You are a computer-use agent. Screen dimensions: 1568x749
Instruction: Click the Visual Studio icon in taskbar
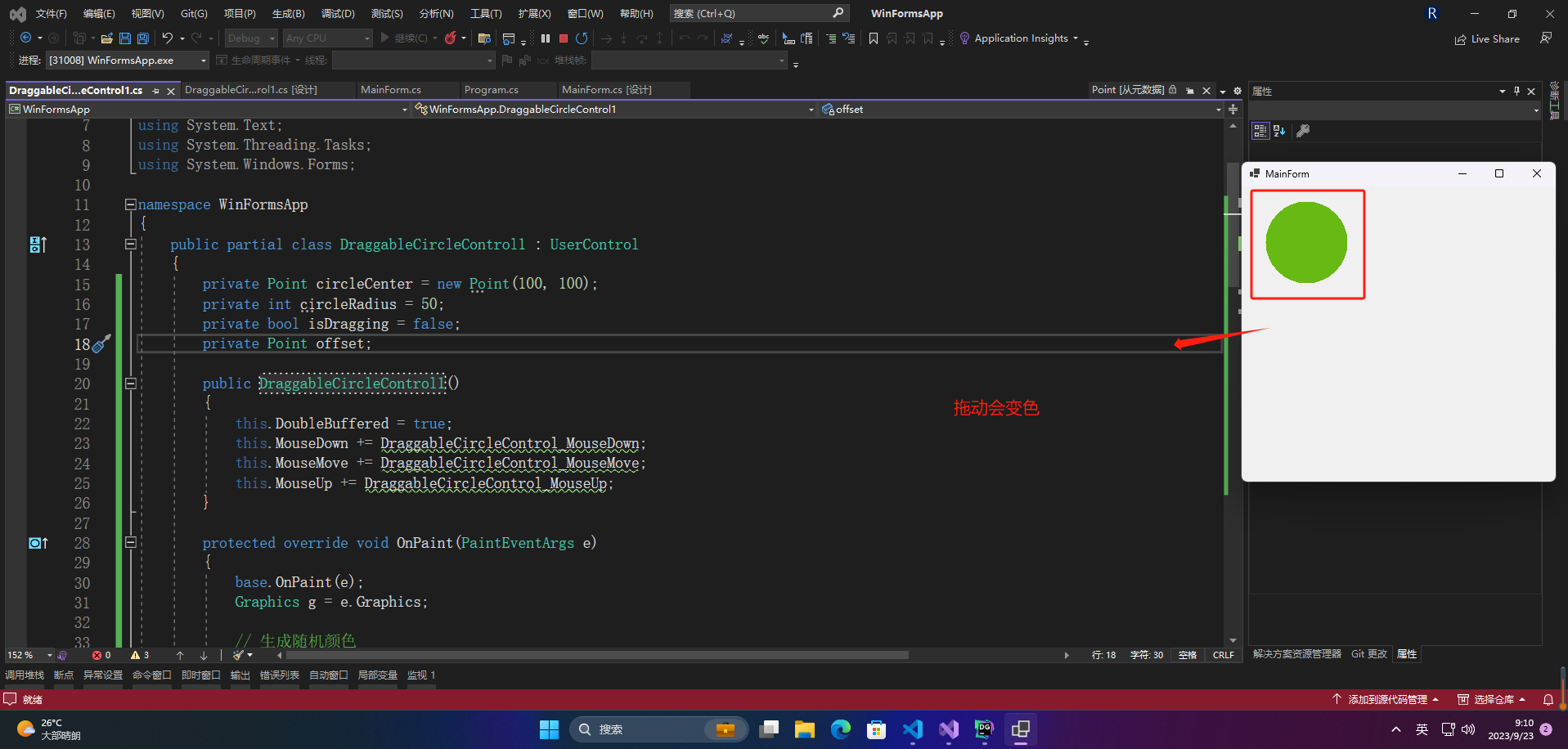coord(949,729)
